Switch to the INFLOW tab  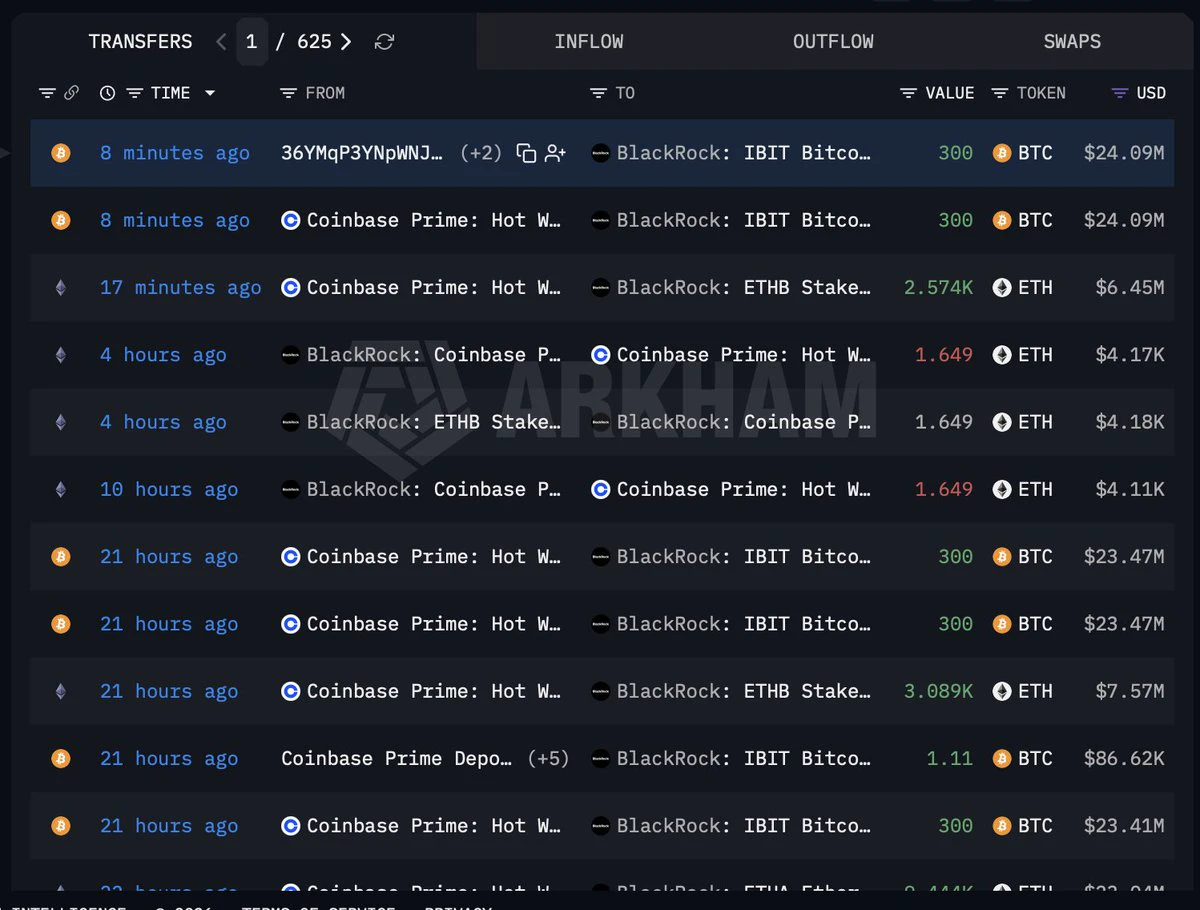[x=589, y=42]
